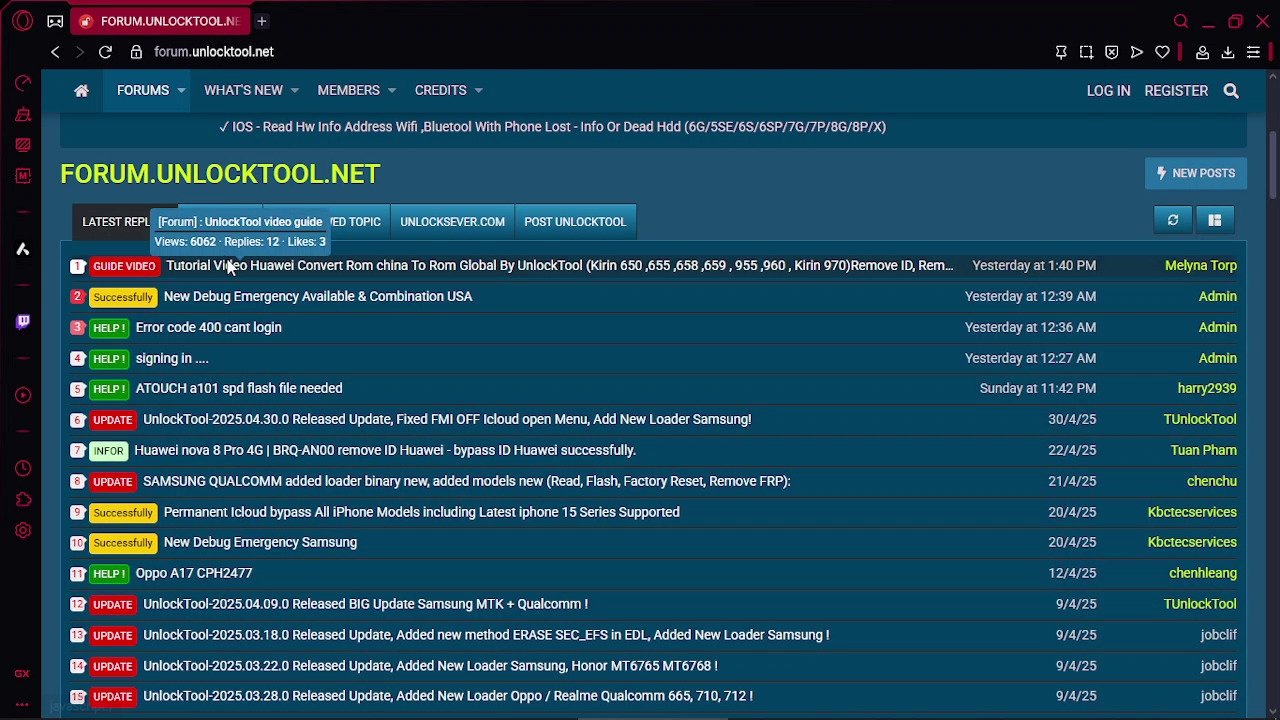Open a new browser tab
This screenshot has width=1280, height=720.
click(261, 21)
